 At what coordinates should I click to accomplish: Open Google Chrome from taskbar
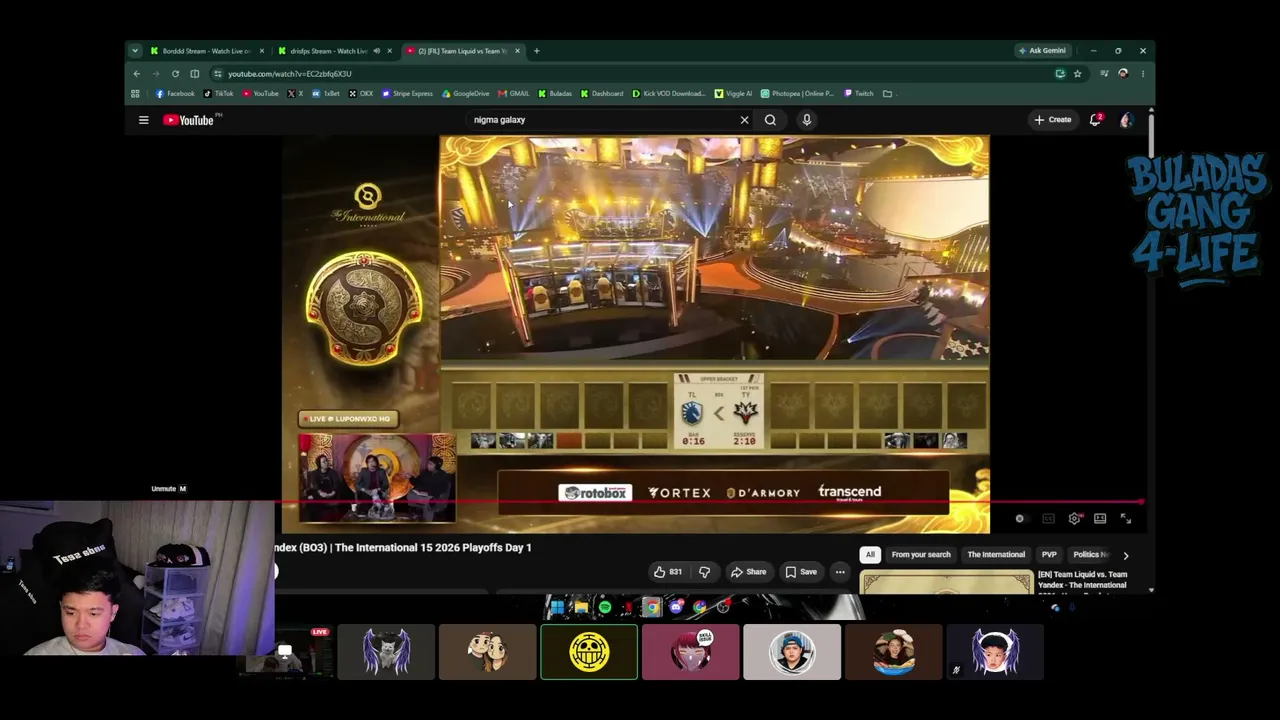tap(651, 607)
